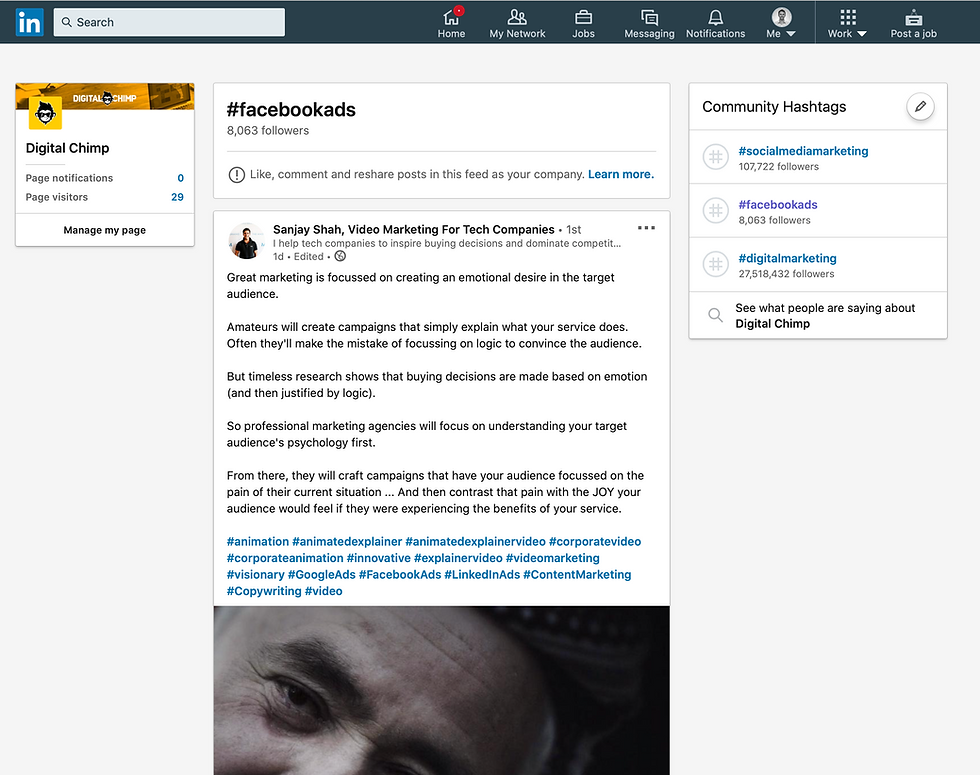Click the search magnifier icon
This screenshot has width=980, height=775.
(x=66, y=22)
